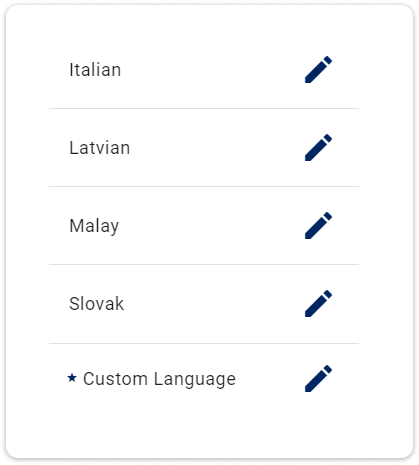Modify Slovak using its pencil icon
The width and height of the screenshot is (419, 465).
(x=318, y=304)
